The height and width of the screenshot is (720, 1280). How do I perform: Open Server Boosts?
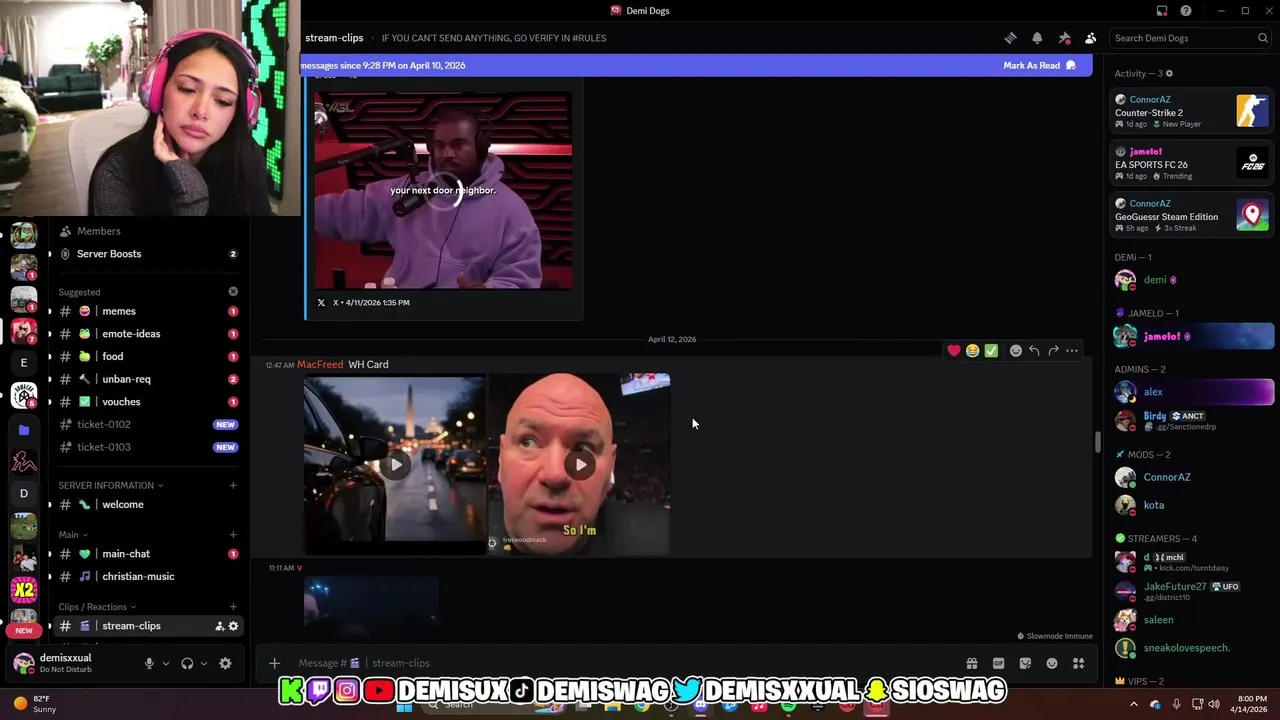click(x=148, y=254)
